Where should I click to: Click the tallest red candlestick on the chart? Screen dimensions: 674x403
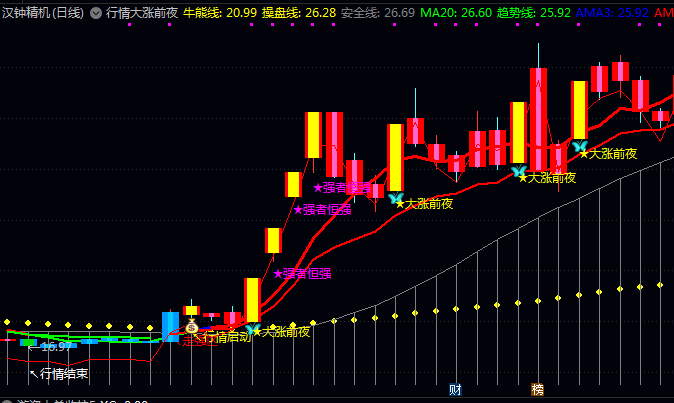[538, 119]
